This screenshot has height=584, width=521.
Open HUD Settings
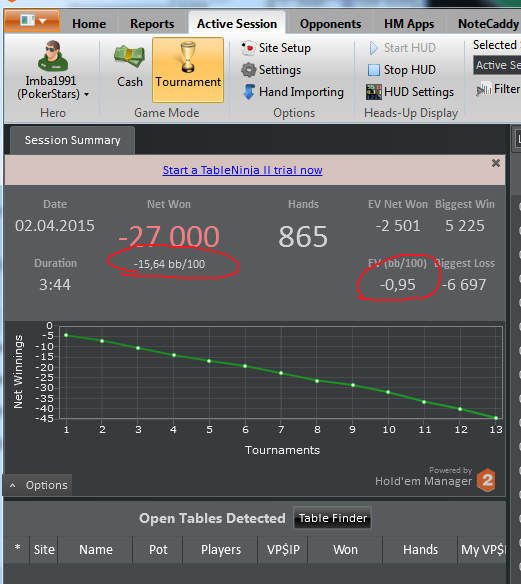click(410, 92)
